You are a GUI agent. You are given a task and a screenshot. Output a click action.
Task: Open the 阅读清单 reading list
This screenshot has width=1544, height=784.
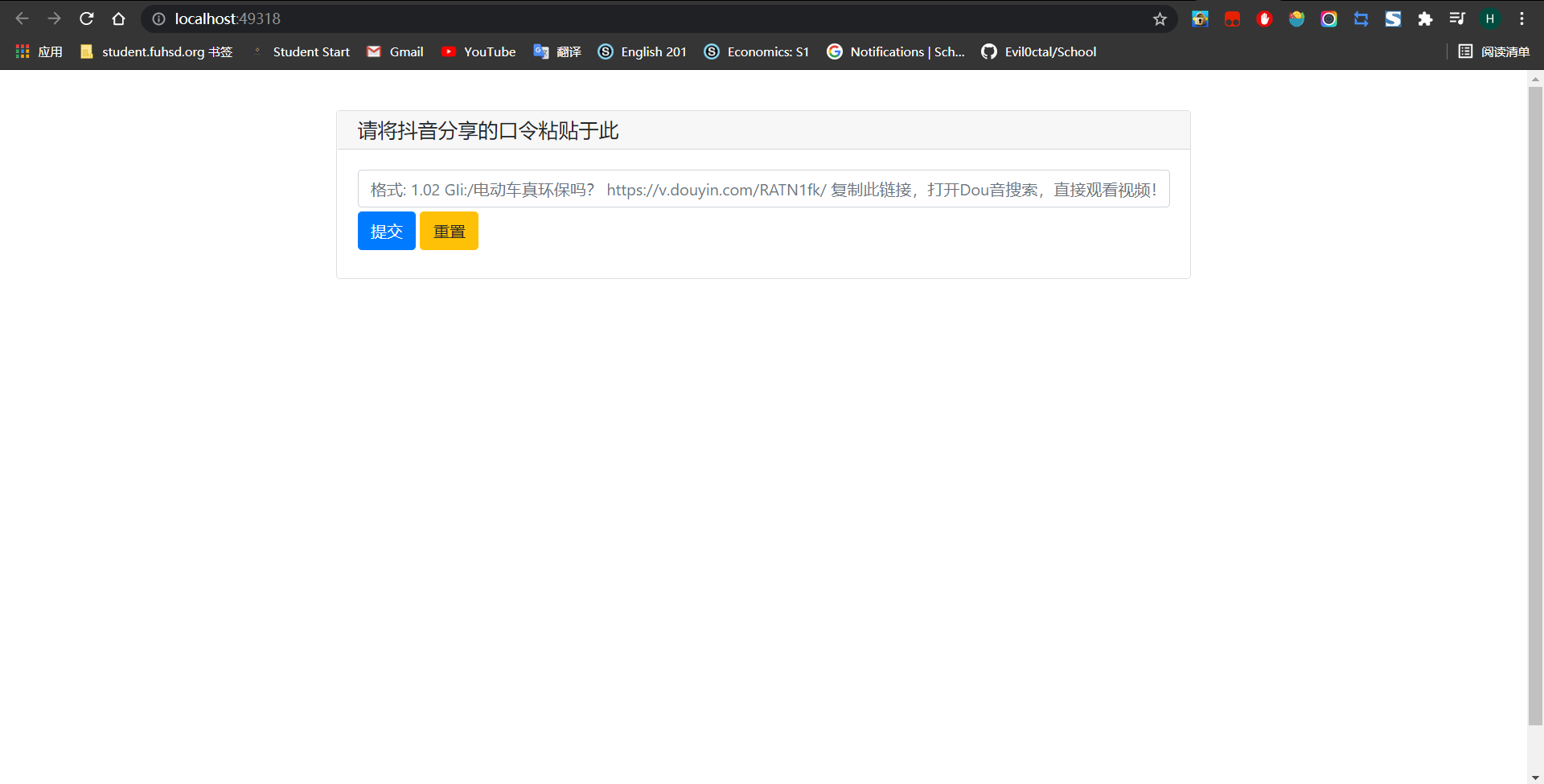(x=1494, y=51)
